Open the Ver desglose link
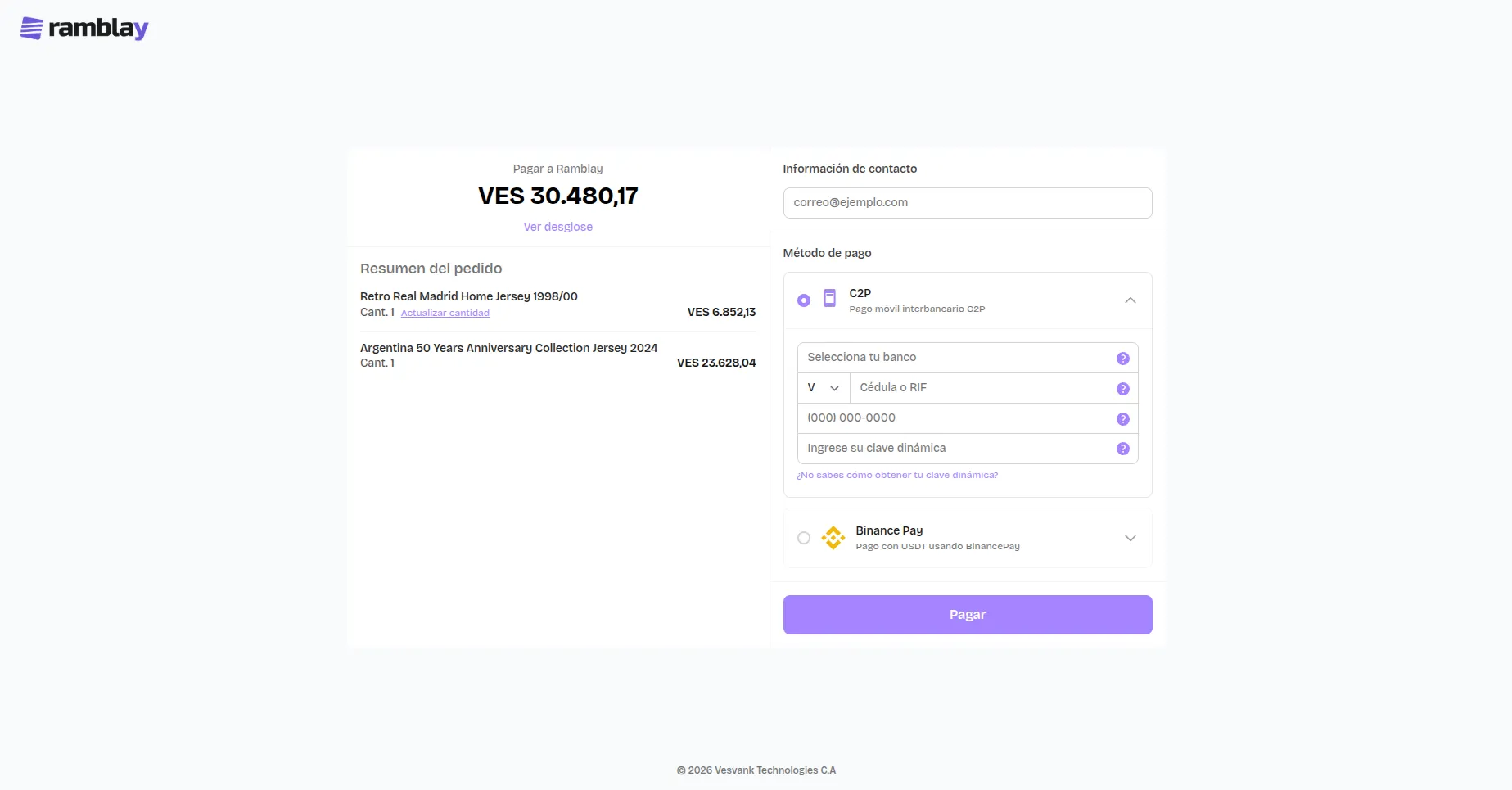1512x790 pixels. pyautogui.click(x=557, y=227)
